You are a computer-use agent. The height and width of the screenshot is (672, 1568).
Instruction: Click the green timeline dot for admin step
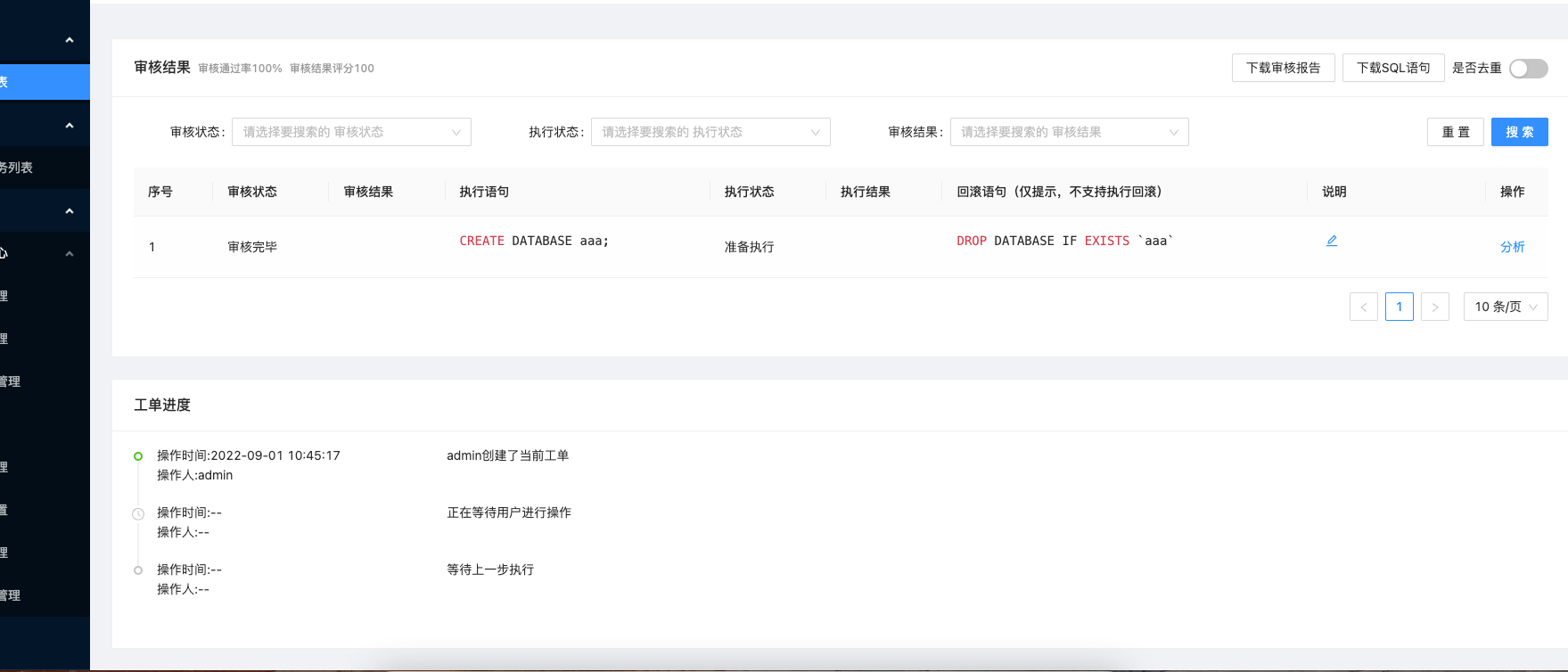[138, 456]
